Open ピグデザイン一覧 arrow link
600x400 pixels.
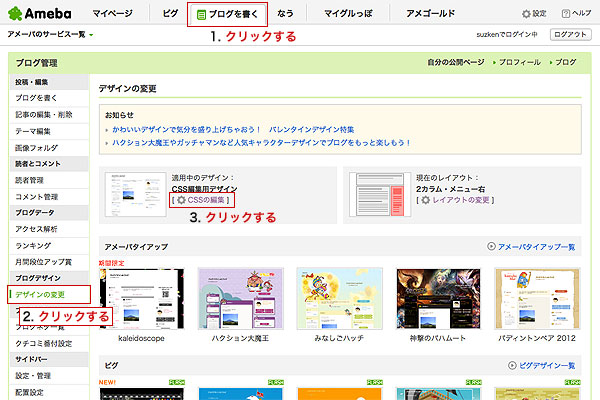click(536, 366)
